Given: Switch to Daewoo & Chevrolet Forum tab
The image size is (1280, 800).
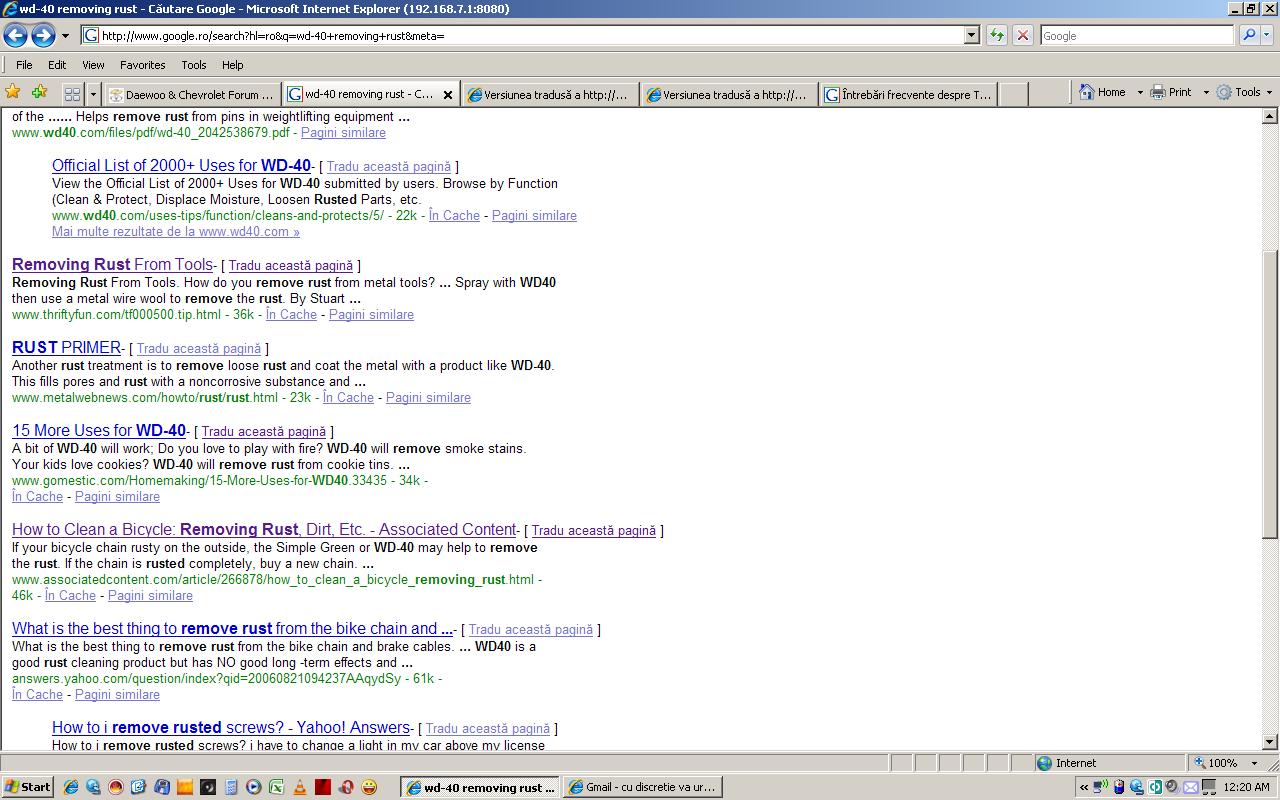Looking at the screenshot, I should coord(192,95).
